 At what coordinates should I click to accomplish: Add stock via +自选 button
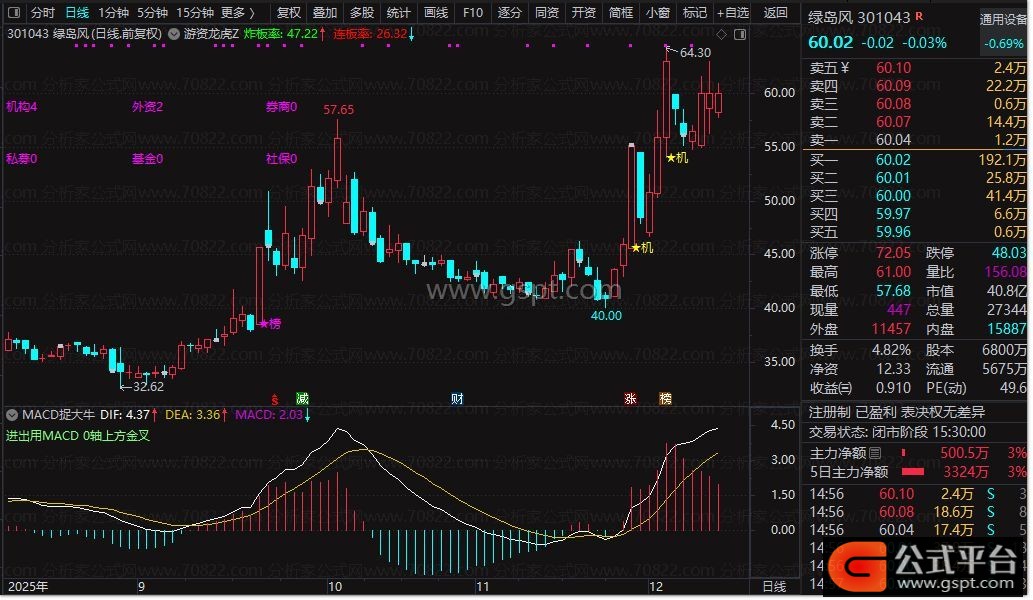pyautogui.click(x=732, y=13)
